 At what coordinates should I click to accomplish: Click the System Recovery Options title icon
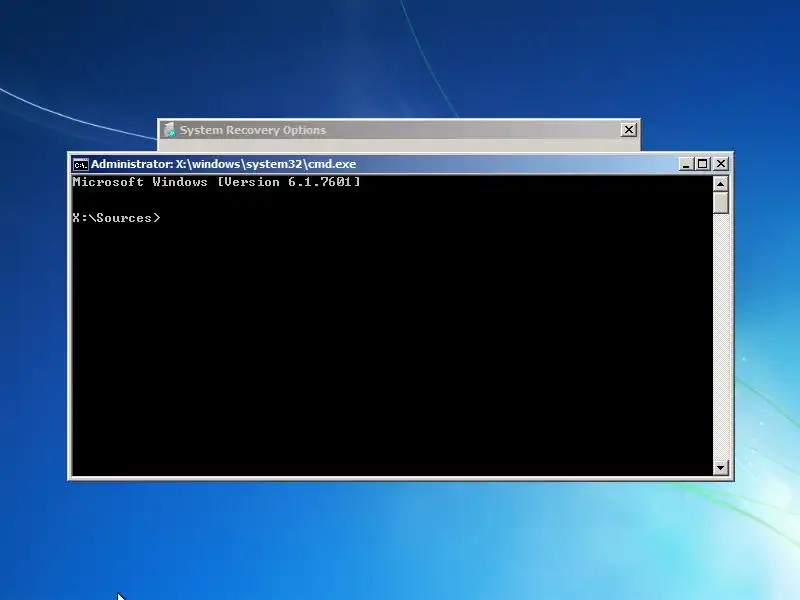tap(170, 130)
